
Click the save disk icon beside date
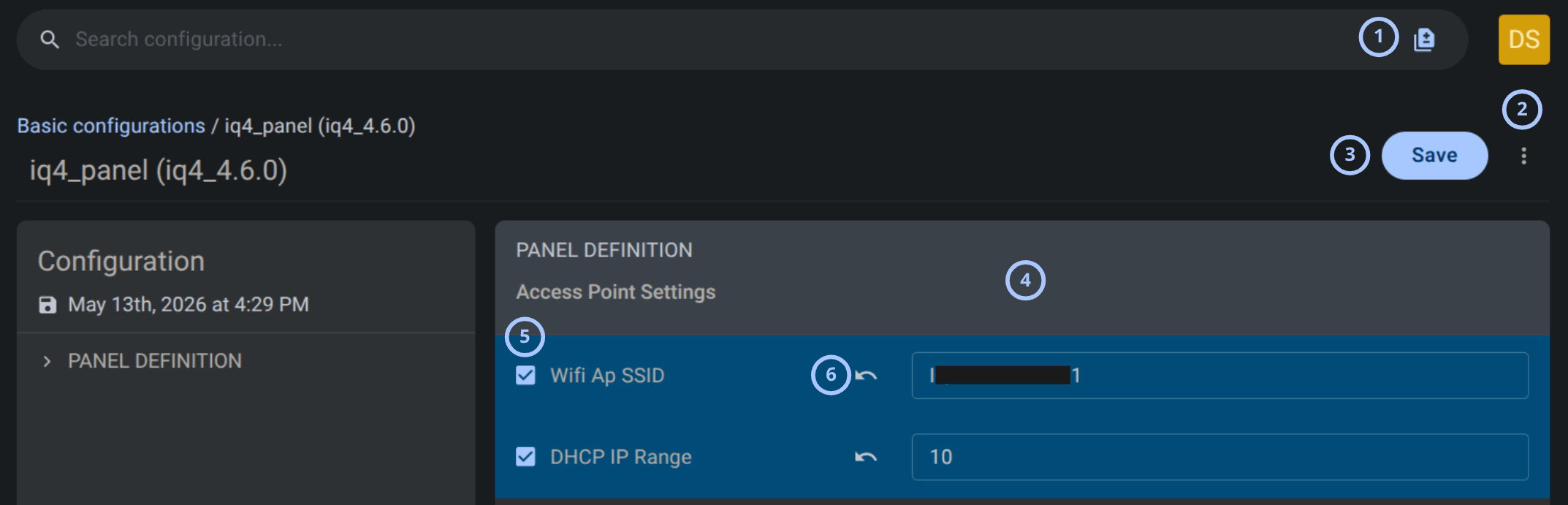coord(47,305)
